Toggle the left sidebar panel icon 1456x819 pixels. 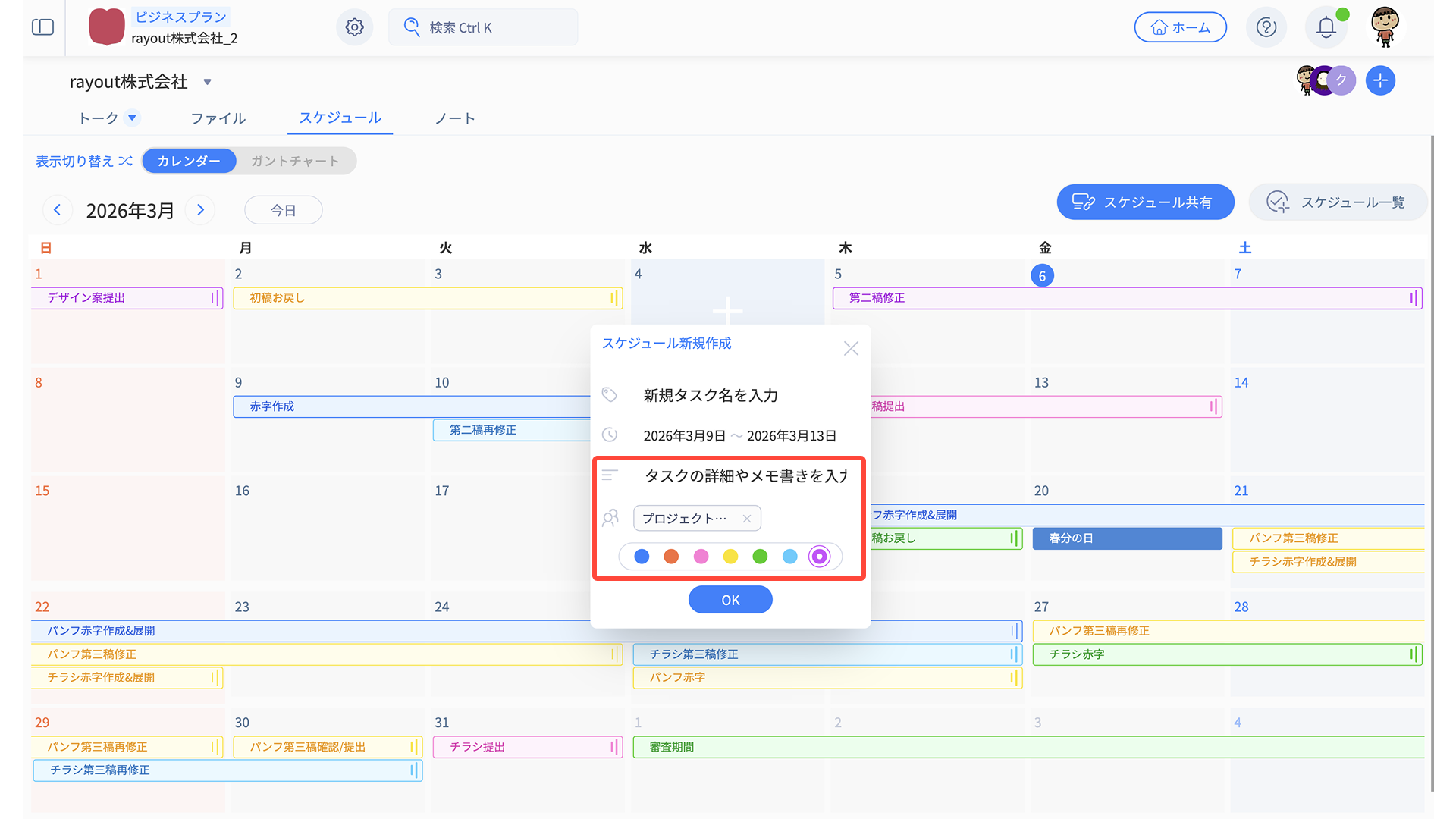point(42,27)
